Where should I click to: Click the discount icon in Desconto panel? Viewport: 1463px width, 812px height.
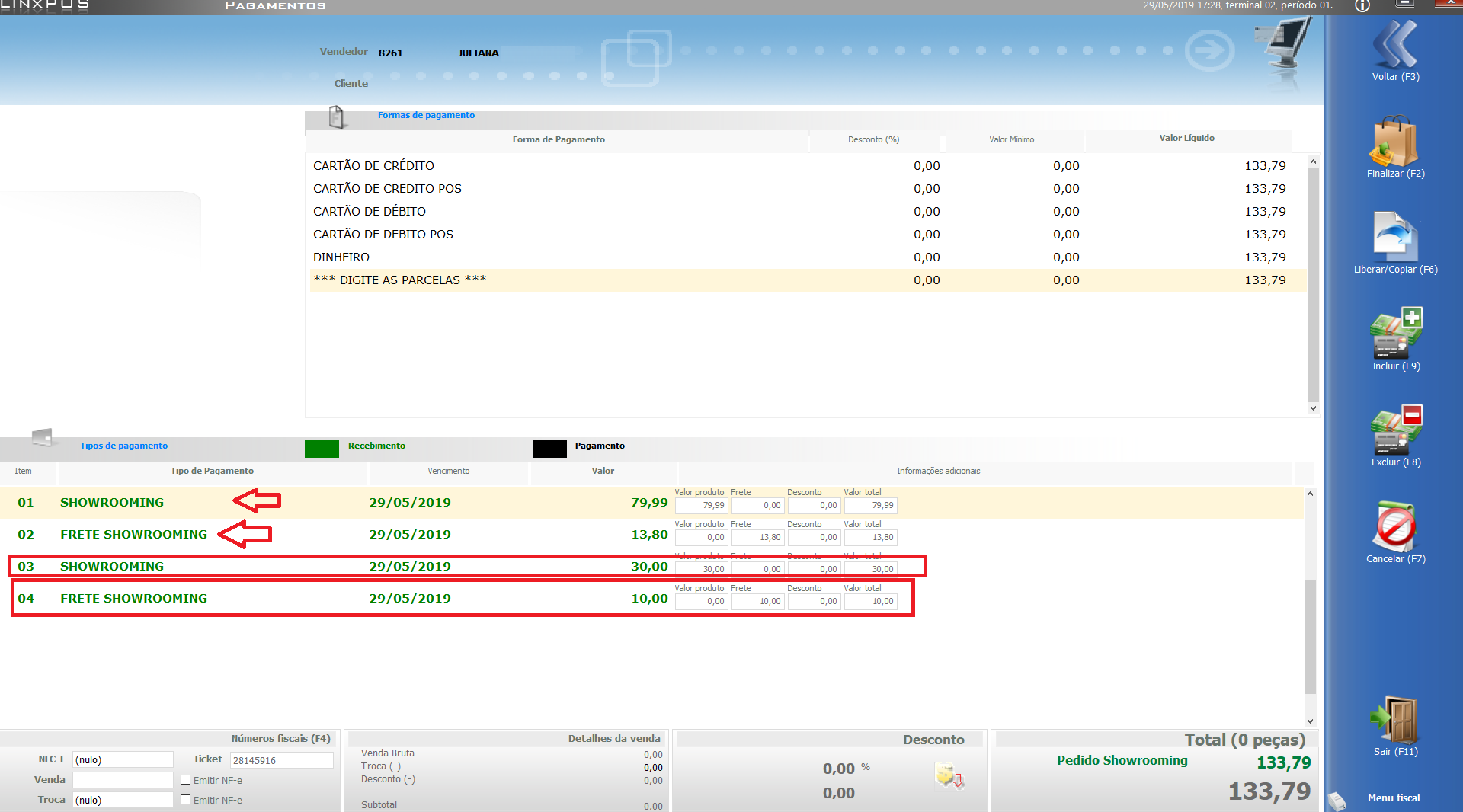pos(949,777)
